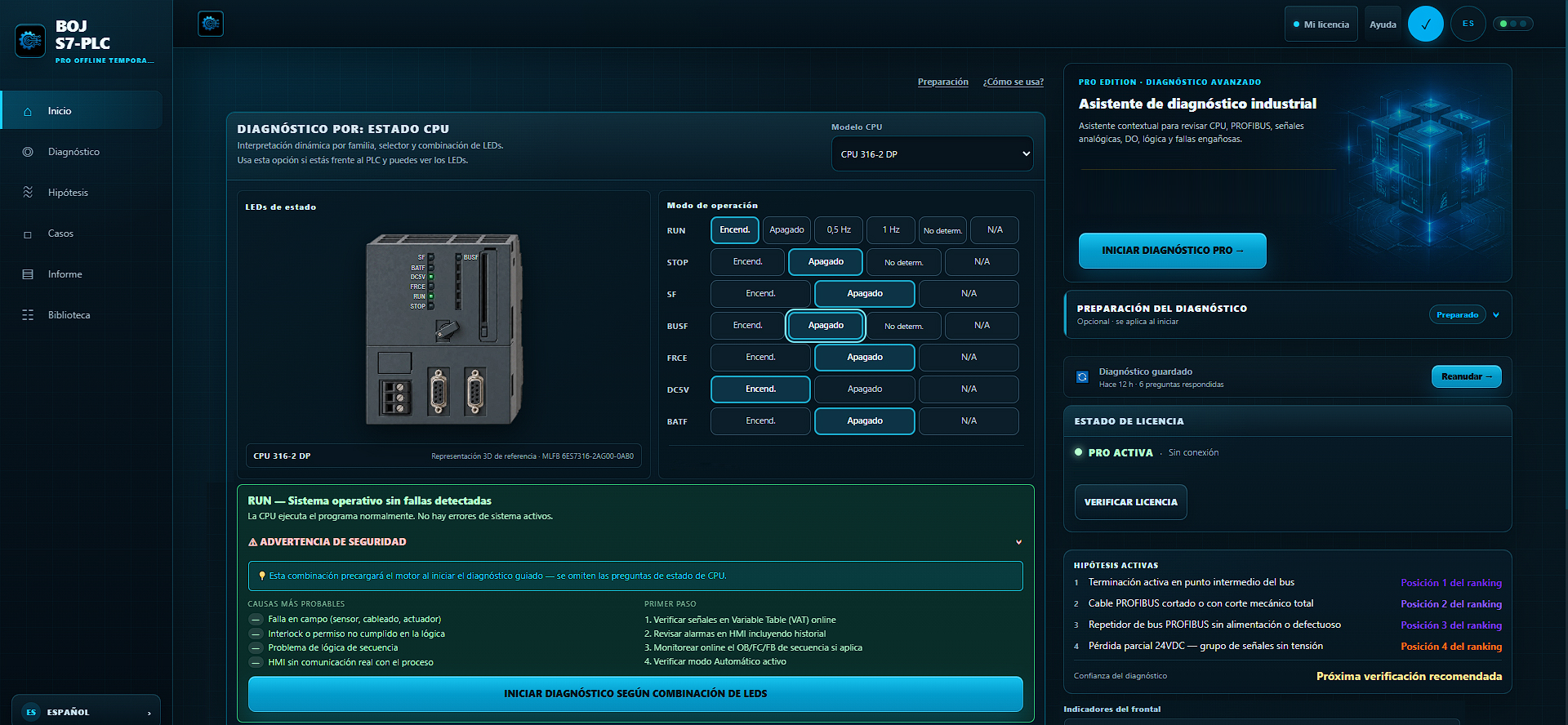Open Diagnóstico via its sidebar icon
Viewport: 1568px width, 725px height.
point(28,152)
